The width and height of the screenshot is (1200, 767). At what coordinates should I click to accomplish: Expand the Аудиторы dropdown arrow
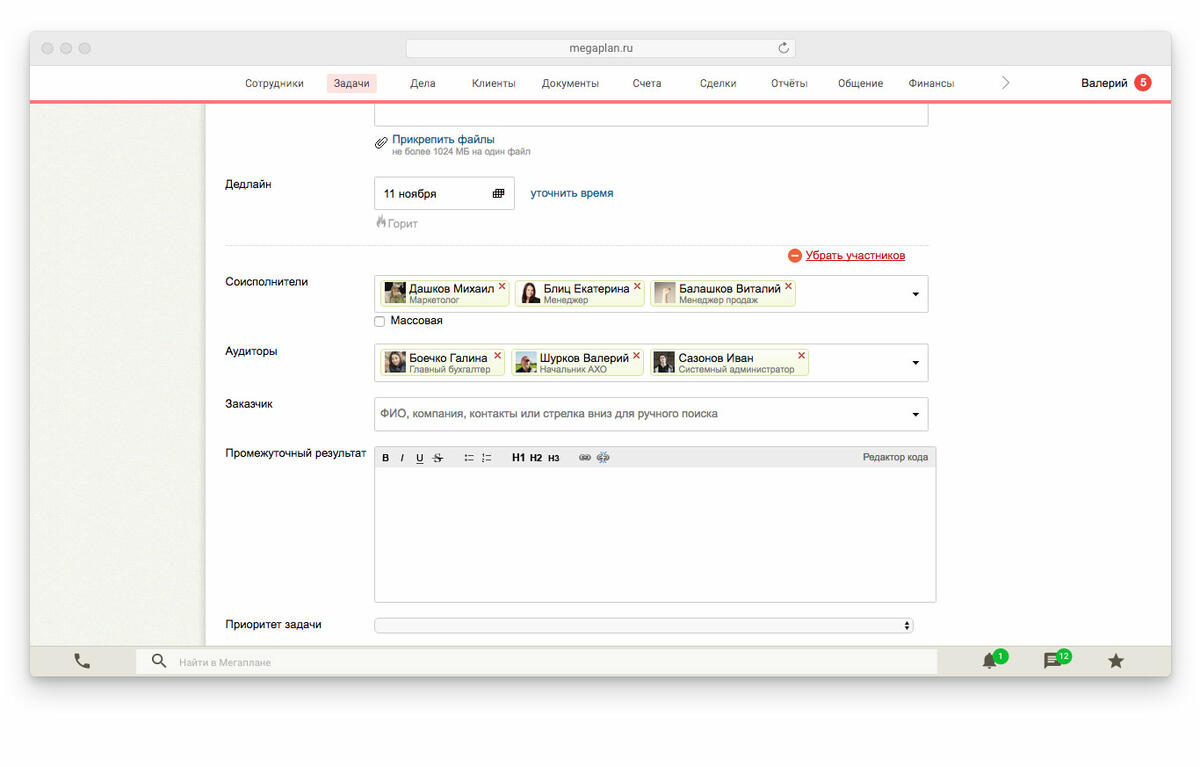915,363
